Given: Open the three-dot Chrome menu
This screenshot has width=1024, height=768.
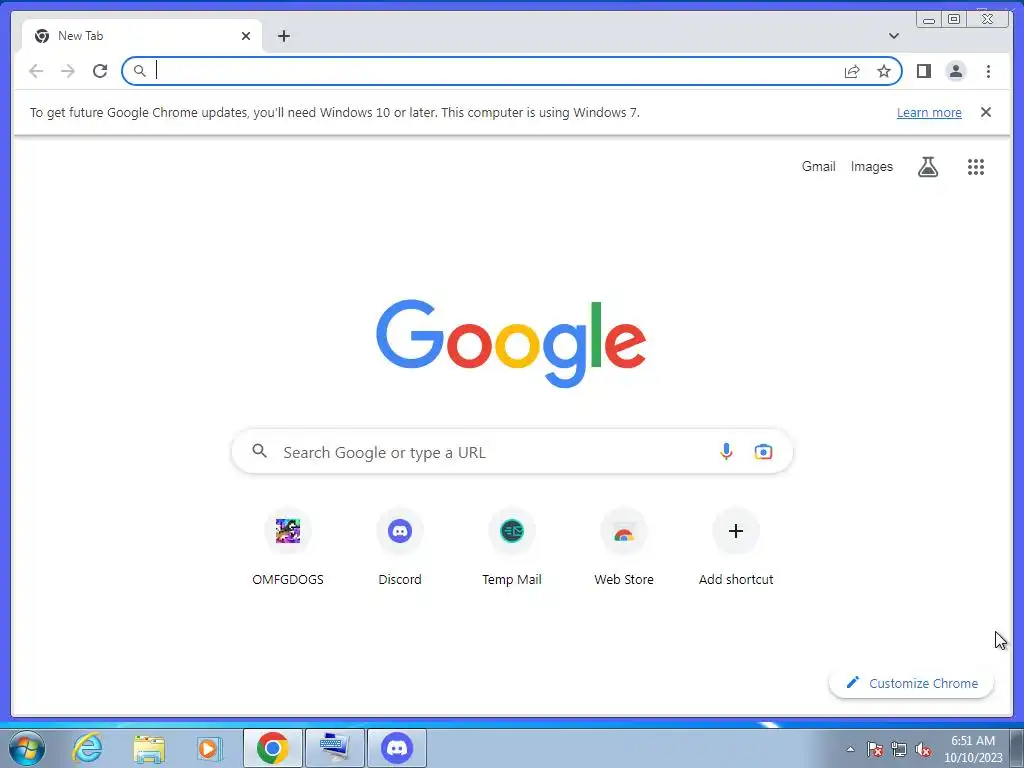Looking at the screenshot, I should point(988,71).
